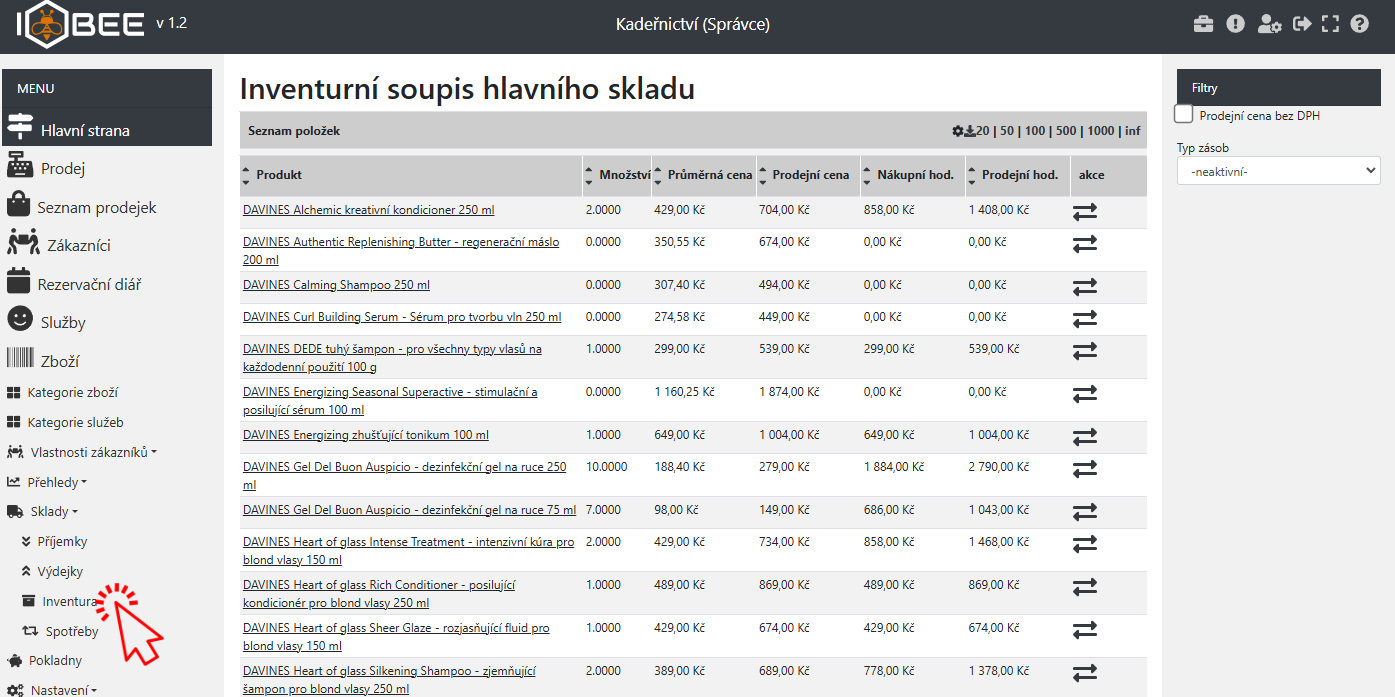Click the Kadeřnictví (Správce) header title
1395x697 pixels.
693,24
